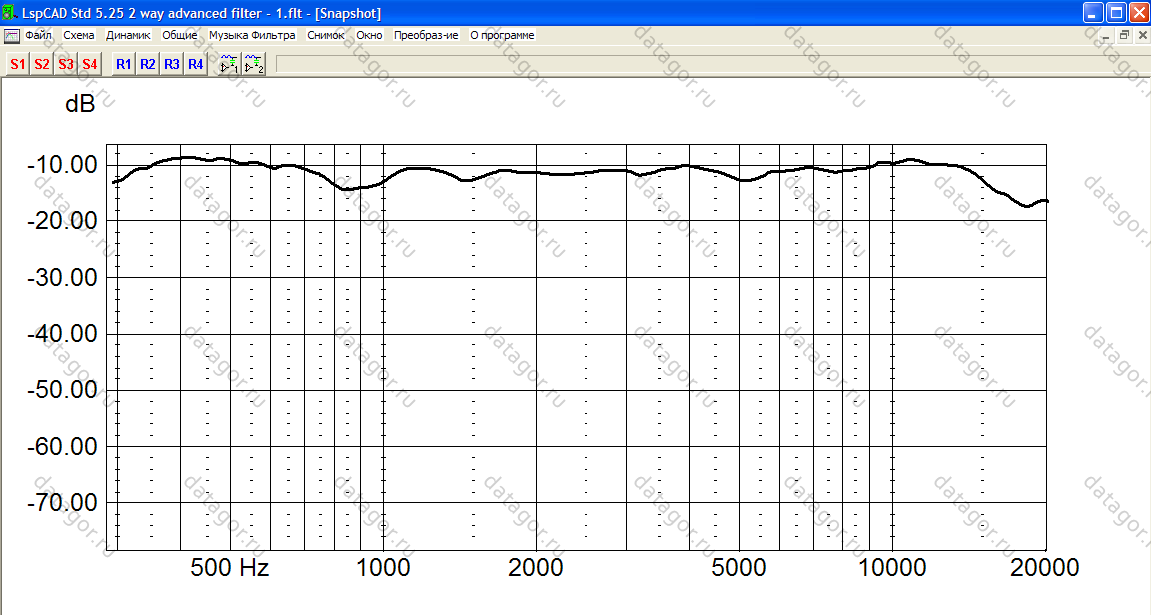Click the red S4 toolbar icon
Screen dimensions: 1151x615
(x=90, y=64)
